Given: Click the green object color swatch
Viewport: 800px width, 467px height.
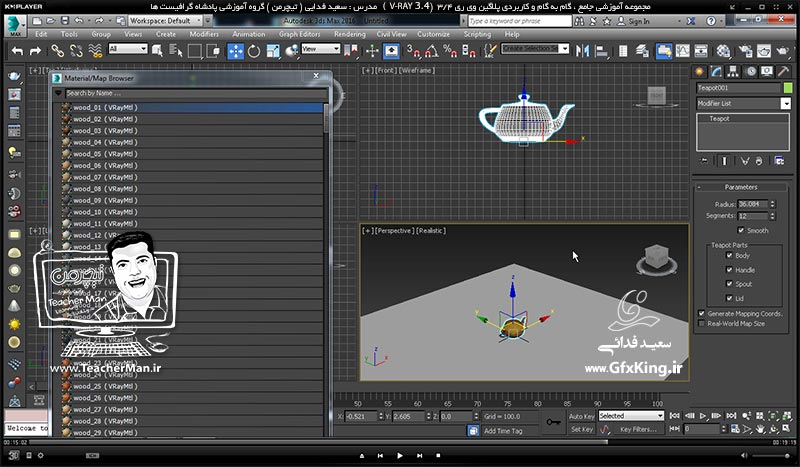Looking at the screenshot, I should (788, 88).
